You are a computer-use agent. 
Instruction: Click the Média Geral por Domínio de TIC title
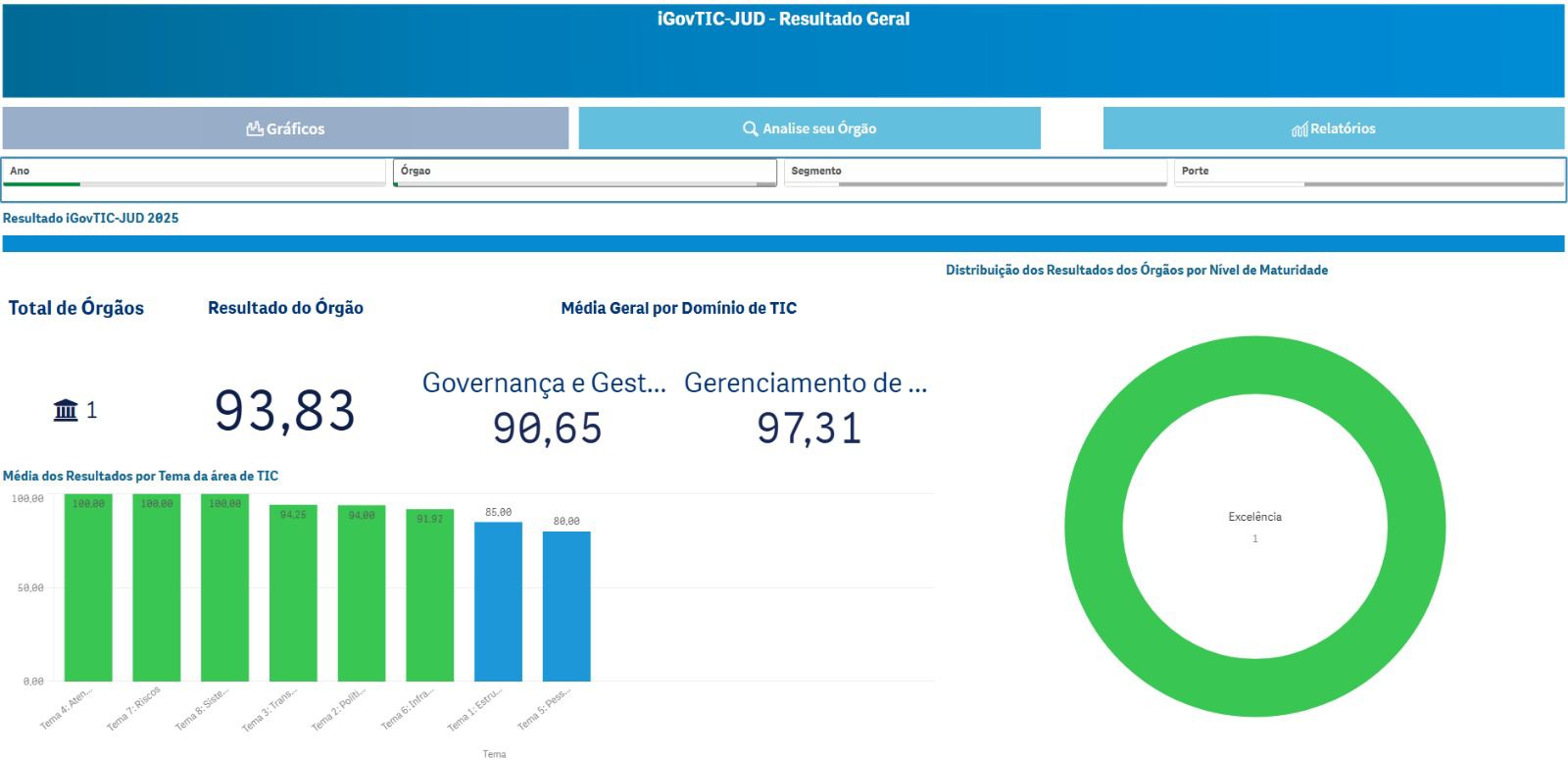click(678, 308)
